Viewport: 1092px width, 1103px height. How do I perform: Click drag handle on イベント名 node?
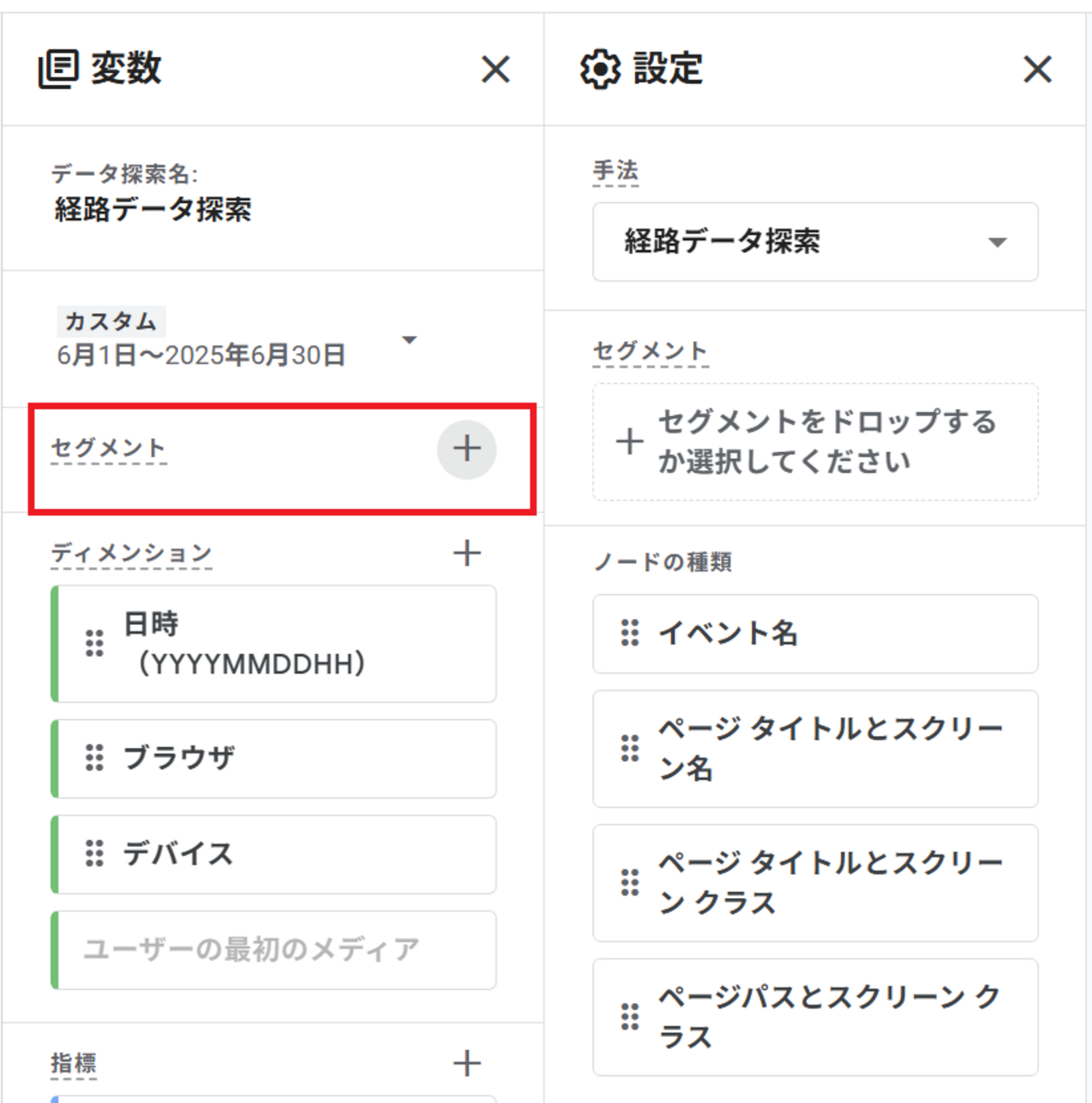(630, 633)
